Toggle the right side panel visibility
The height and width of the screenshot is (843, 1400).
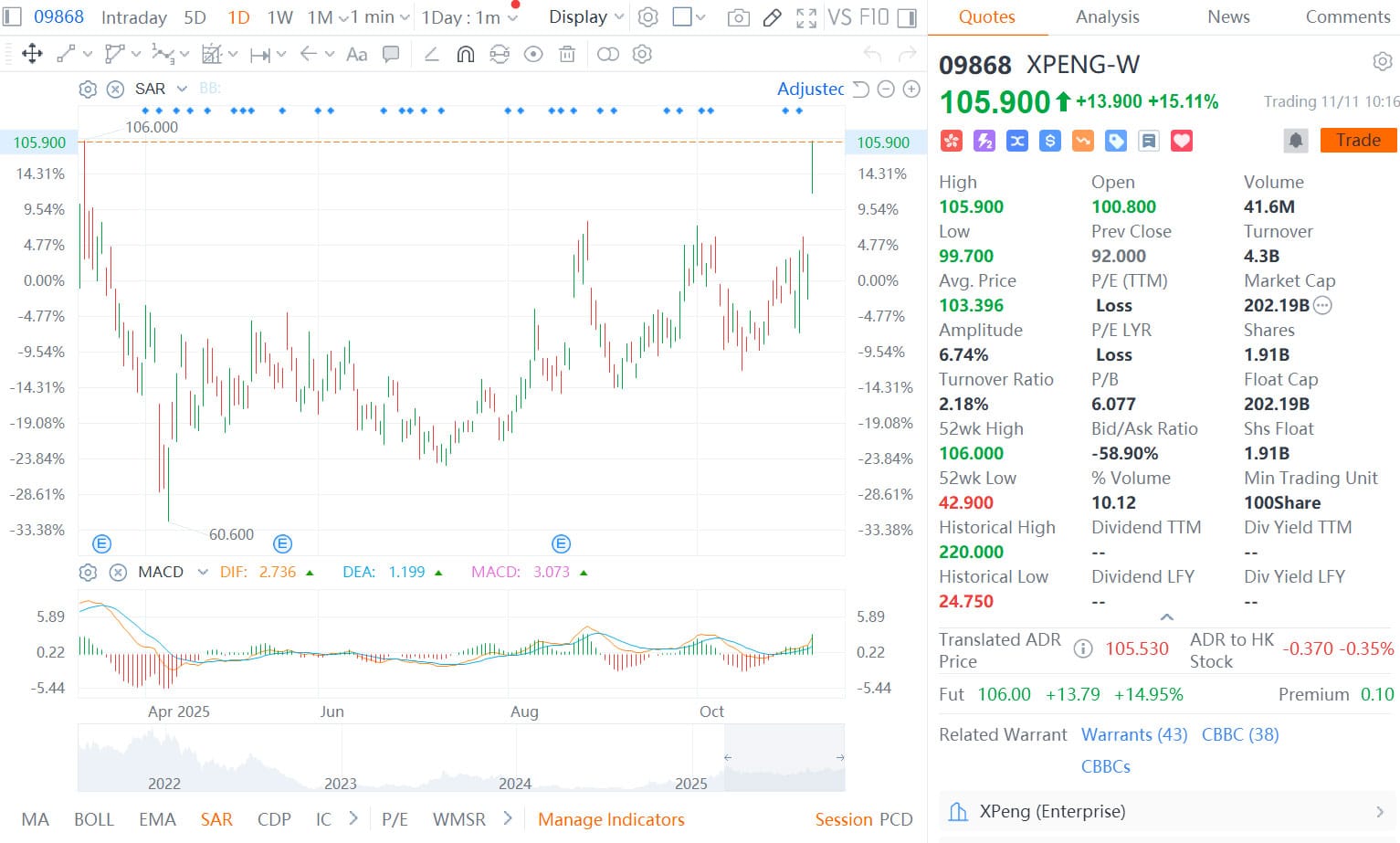(904, 16)
